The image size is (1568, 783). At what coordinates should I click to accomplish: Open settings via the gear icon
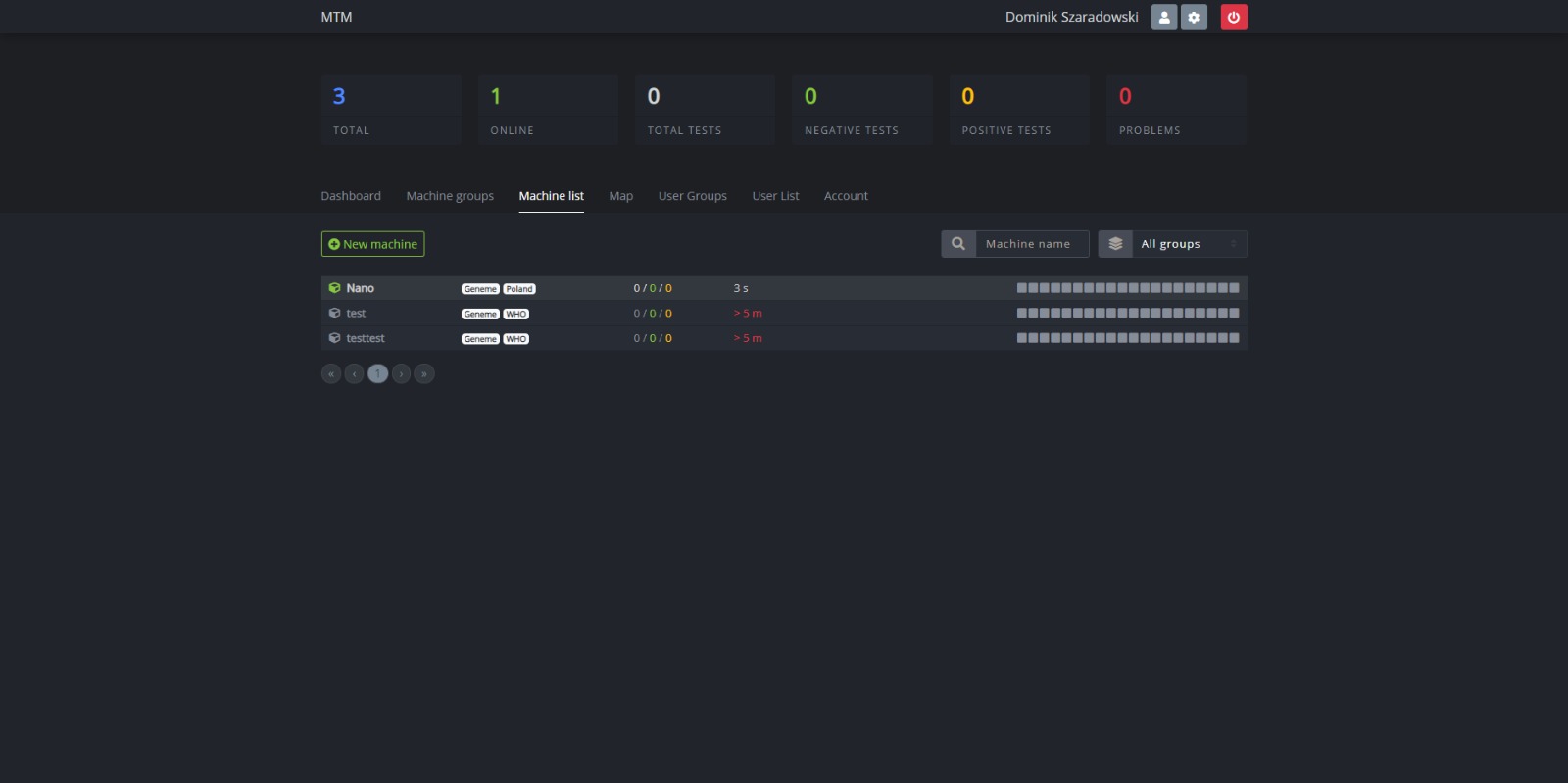tap(1194, 17)
